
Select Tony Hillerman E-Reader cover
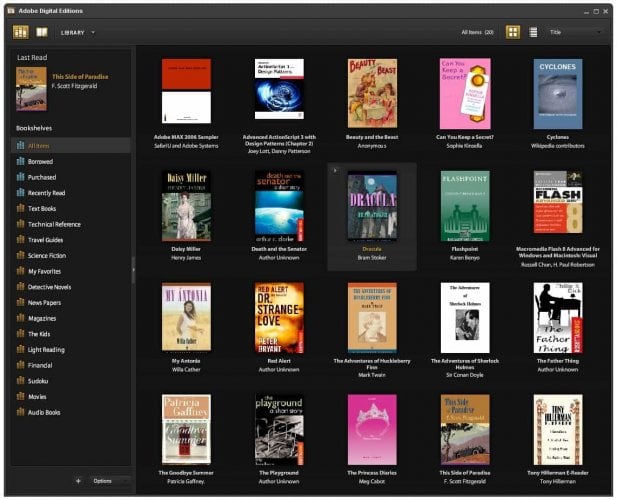click(558, 430)
